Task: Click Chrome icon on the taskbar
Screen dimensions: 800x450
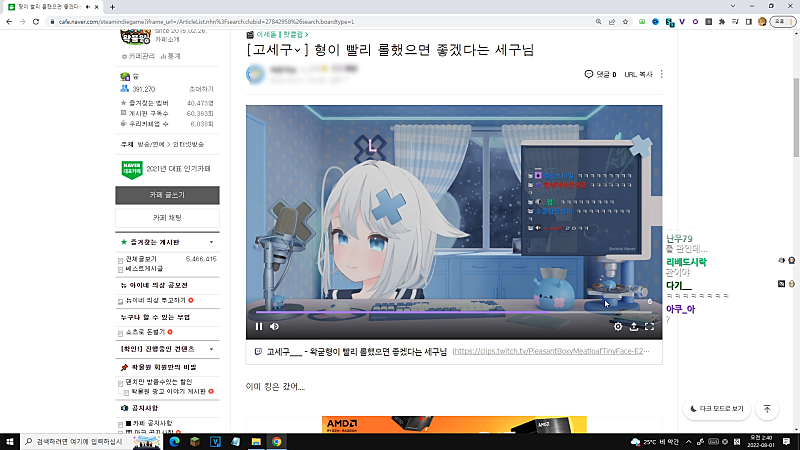Action: (x=277, y=441)
